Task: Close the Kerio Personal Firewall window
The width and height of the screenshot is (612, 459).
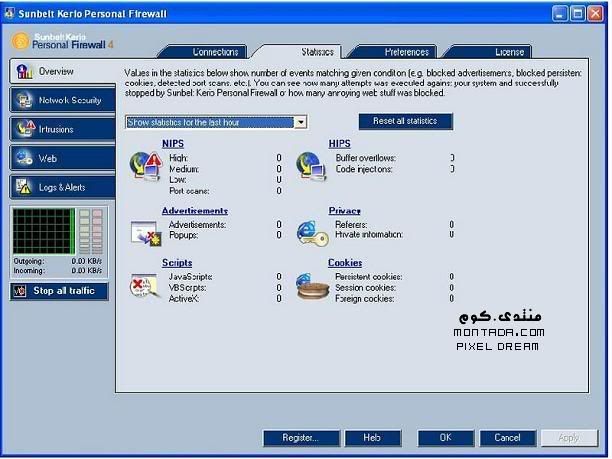Action: point(595,14)
